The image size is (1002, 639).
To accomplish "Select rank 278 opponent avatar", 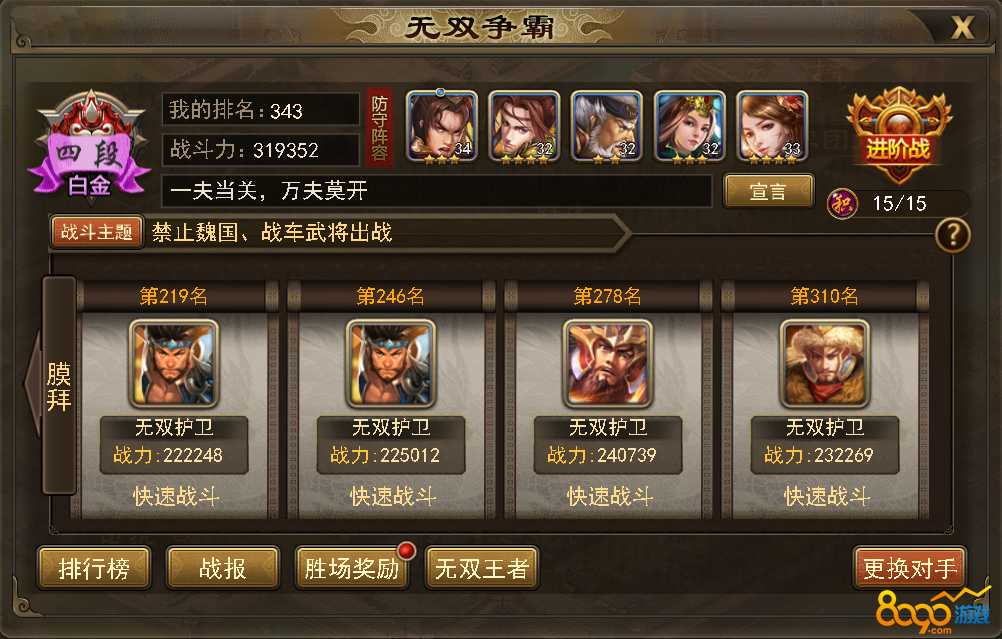I will pyautogui.click(x=608, y=364).
